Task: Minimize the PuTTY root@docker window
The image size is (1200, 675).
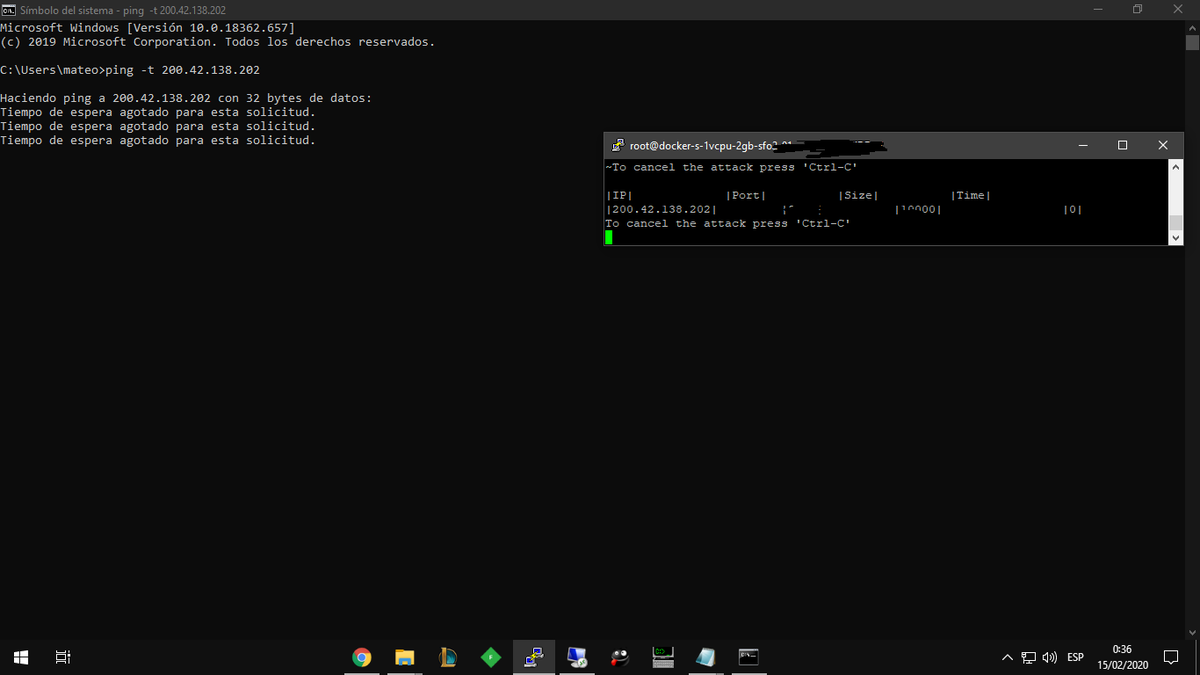Action: click(x=1084, y=145)
